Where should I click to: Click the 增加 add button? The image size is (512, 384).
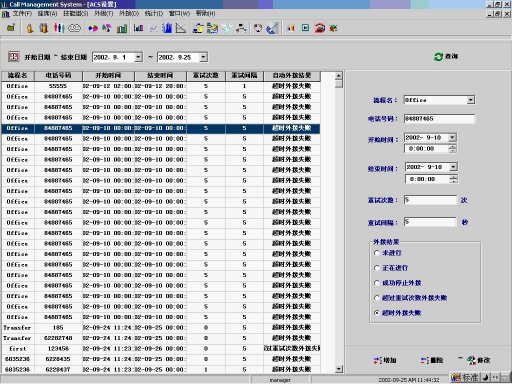click(x=385, y=360)
